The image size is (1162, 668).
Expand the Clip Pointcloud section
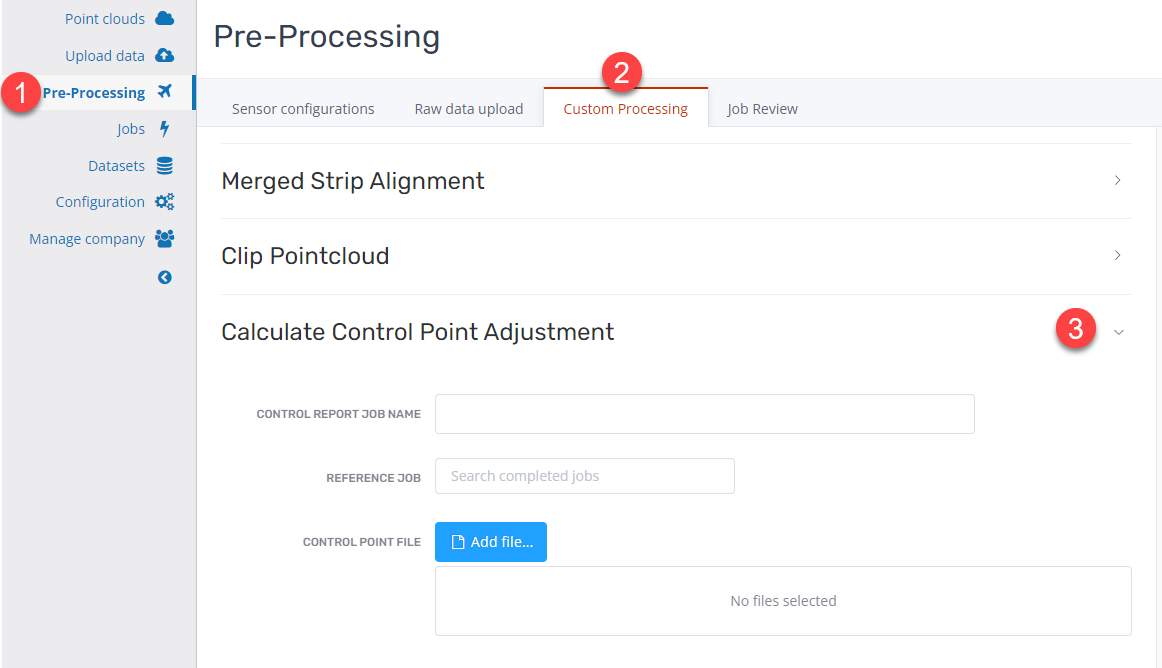point(1117,255)
